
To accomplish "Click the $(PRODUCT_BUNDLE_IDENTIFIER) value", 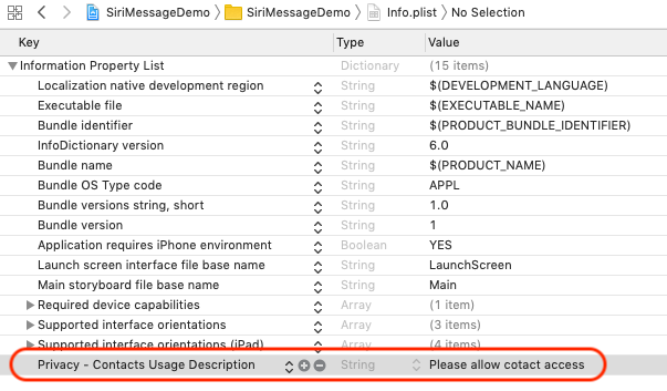I will pos(530,126).
